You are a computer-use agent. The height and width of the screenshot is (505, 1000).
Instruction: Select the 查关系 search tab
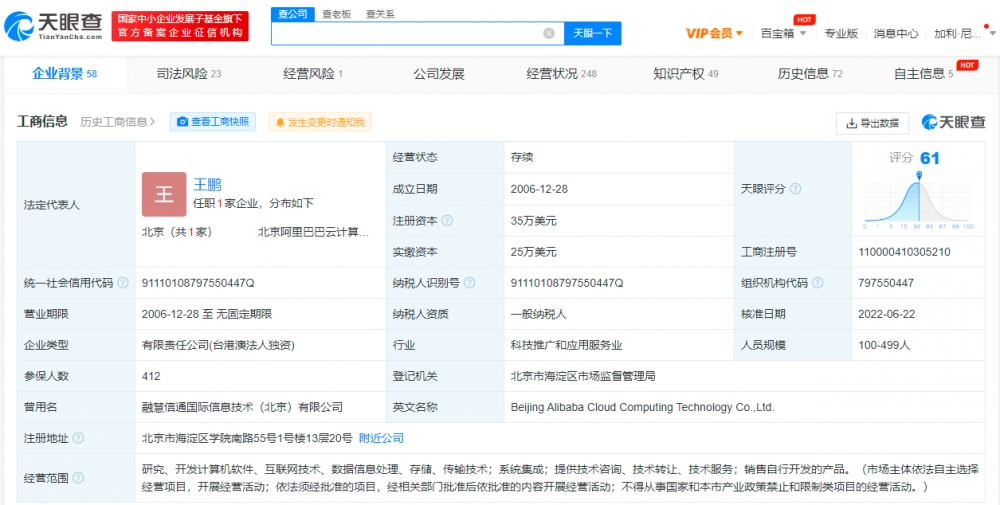coord(380,14)
